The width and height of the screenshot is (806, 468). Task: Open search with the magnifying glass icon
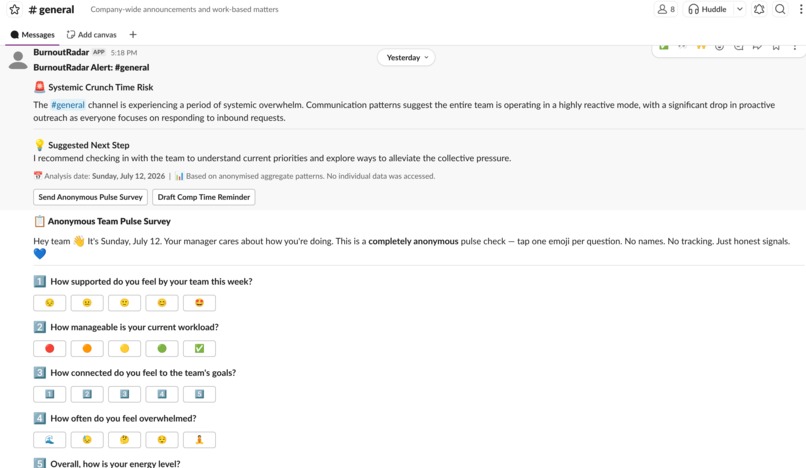780,9
